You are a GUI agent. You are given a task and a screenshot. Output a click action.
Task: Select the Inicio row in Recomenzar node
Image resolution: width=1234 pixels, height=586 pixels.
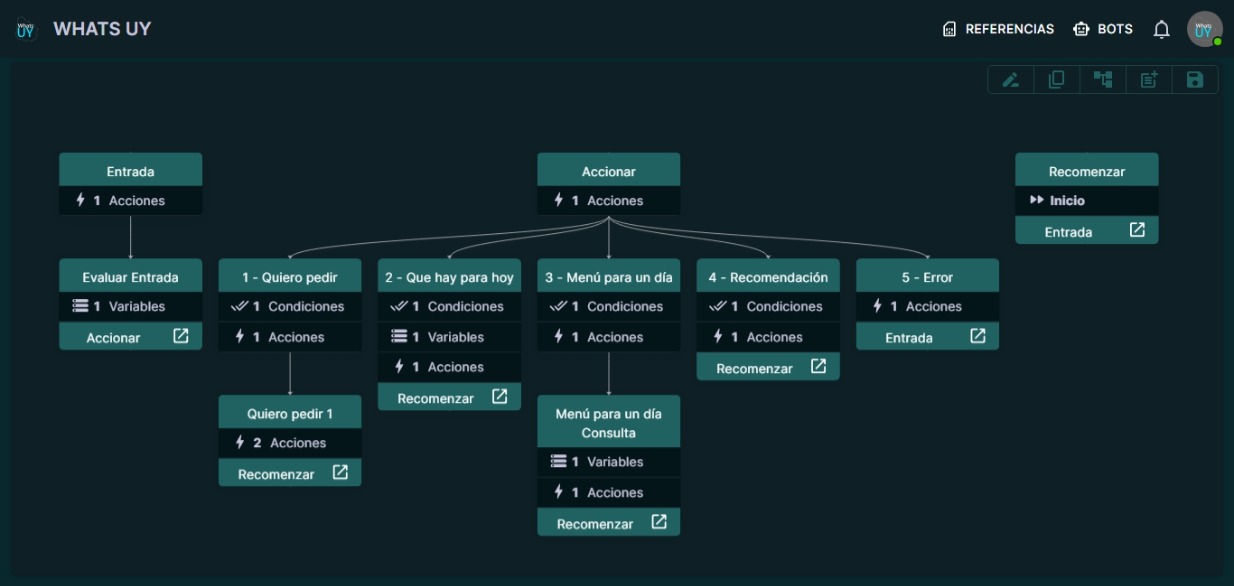[1086, 201]
